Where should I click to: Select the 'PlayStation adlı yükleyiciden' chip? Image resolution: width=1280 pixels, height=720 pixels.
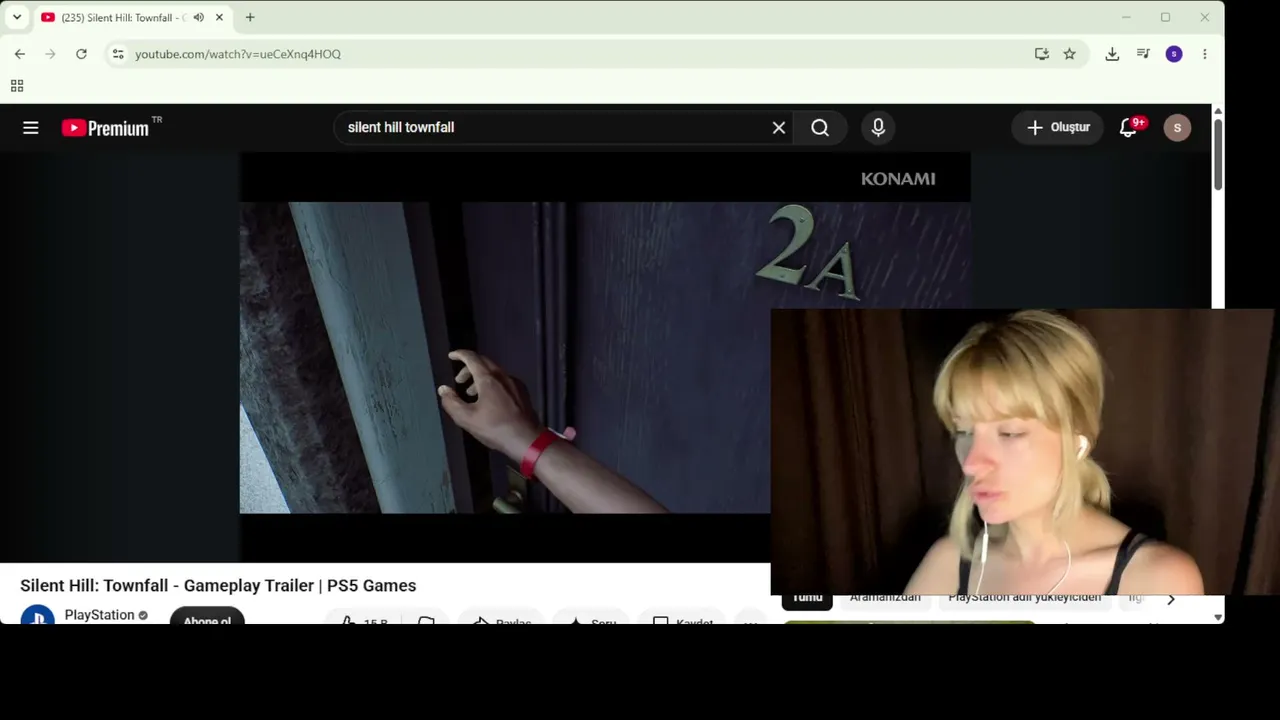(1024, 598)
